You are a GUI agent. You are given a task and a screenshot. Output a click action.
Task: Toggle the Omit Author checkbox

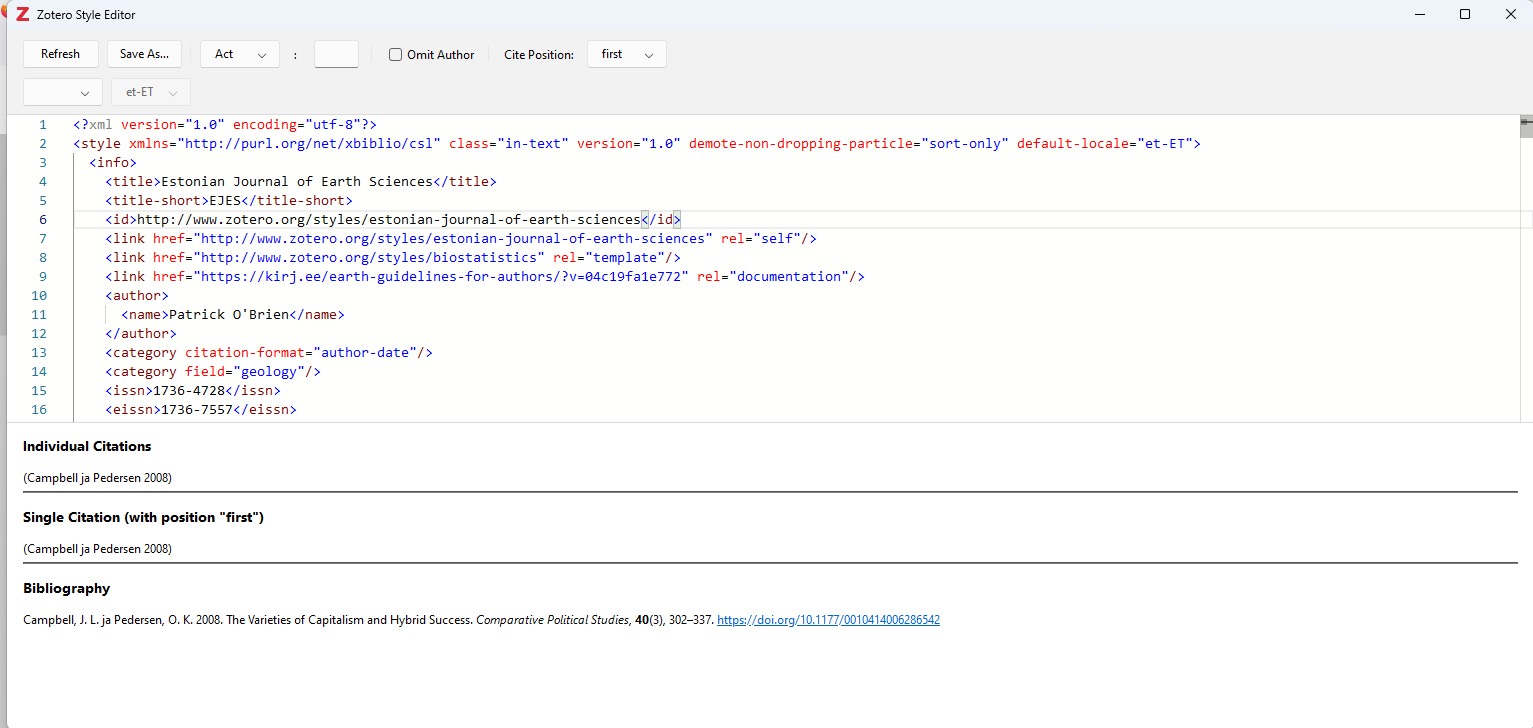(396, 55)
